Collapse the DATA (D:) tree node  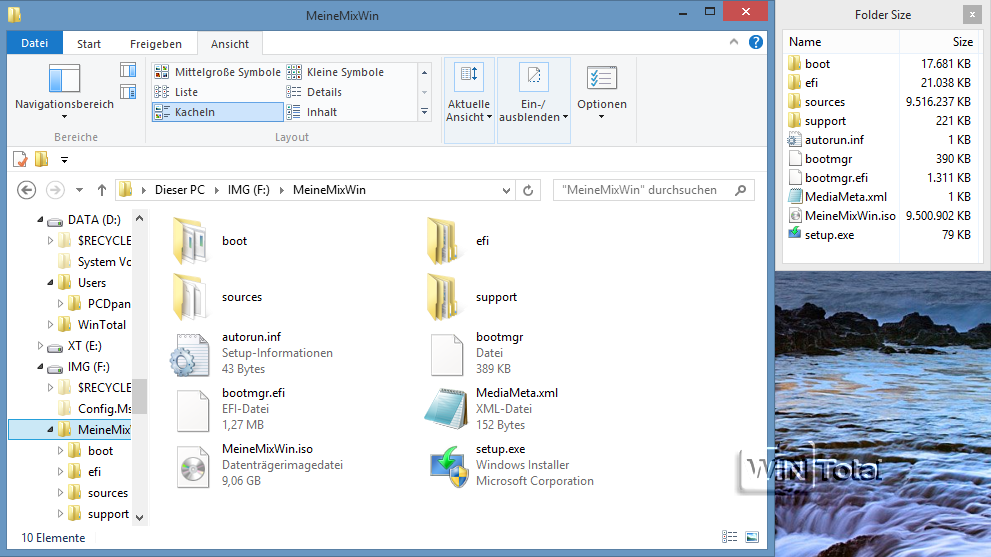coord(40,220)
